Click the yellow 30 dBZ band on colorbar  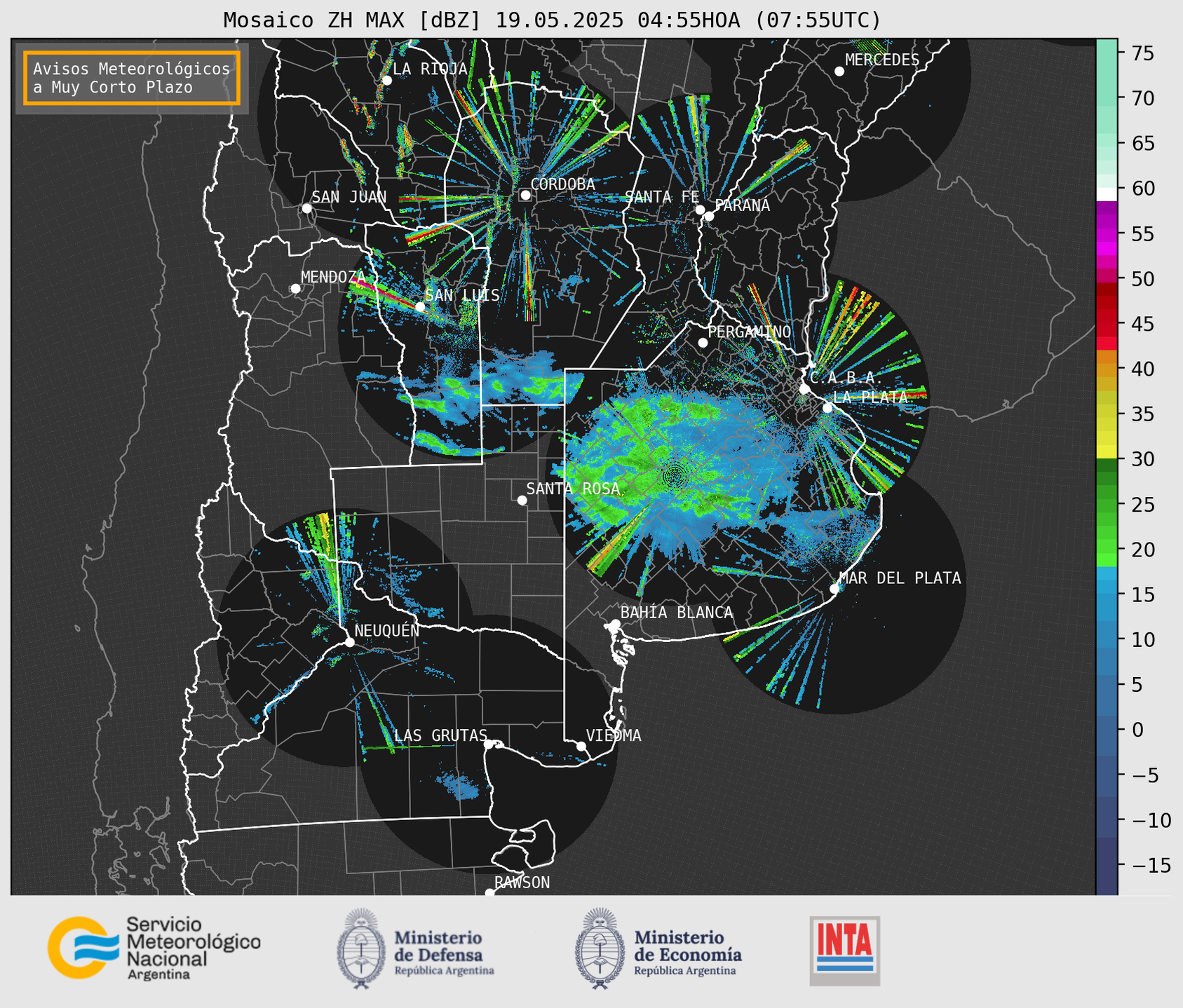pyautogui.click(x=1106, y=452)
